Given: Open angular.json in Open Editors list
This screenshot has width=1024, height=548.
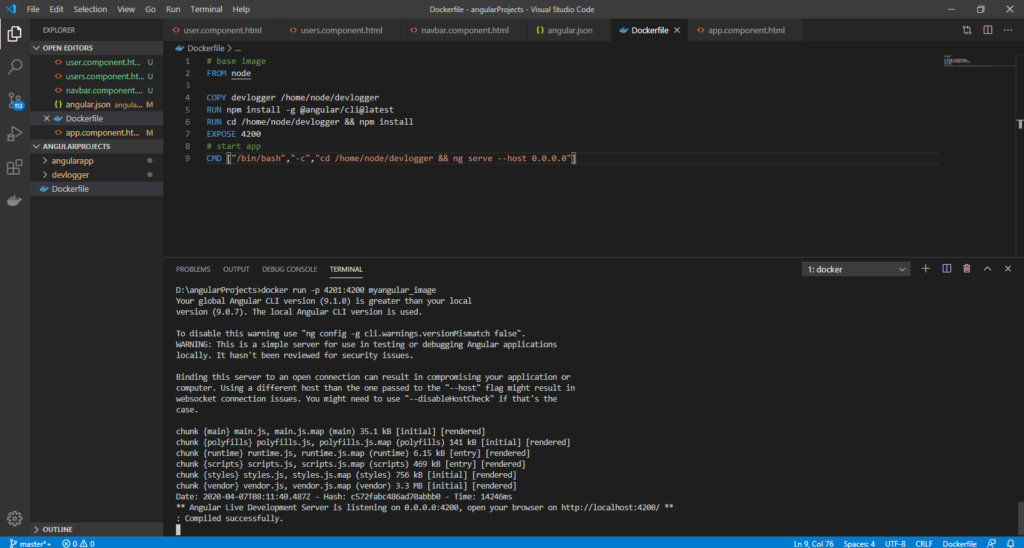Looking at the screenshot, I should coord(97,105).
